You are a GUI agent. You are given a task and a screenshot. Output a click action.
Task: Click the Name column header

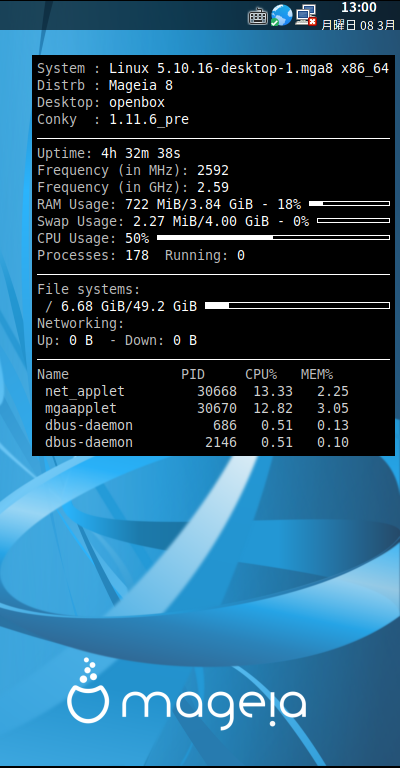click(53, 374)
